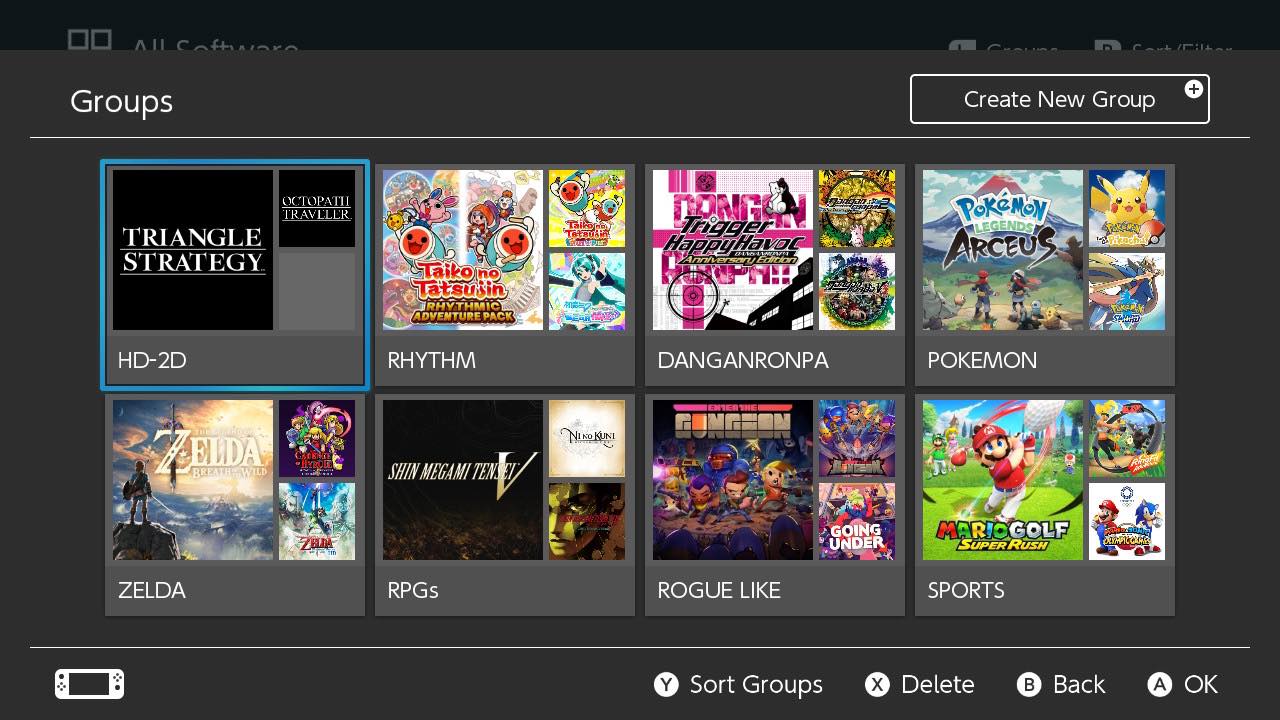Pick the Pokémon Legends Arceus cover
This screenshot has height=720, width=1280.
point(1003,250)
